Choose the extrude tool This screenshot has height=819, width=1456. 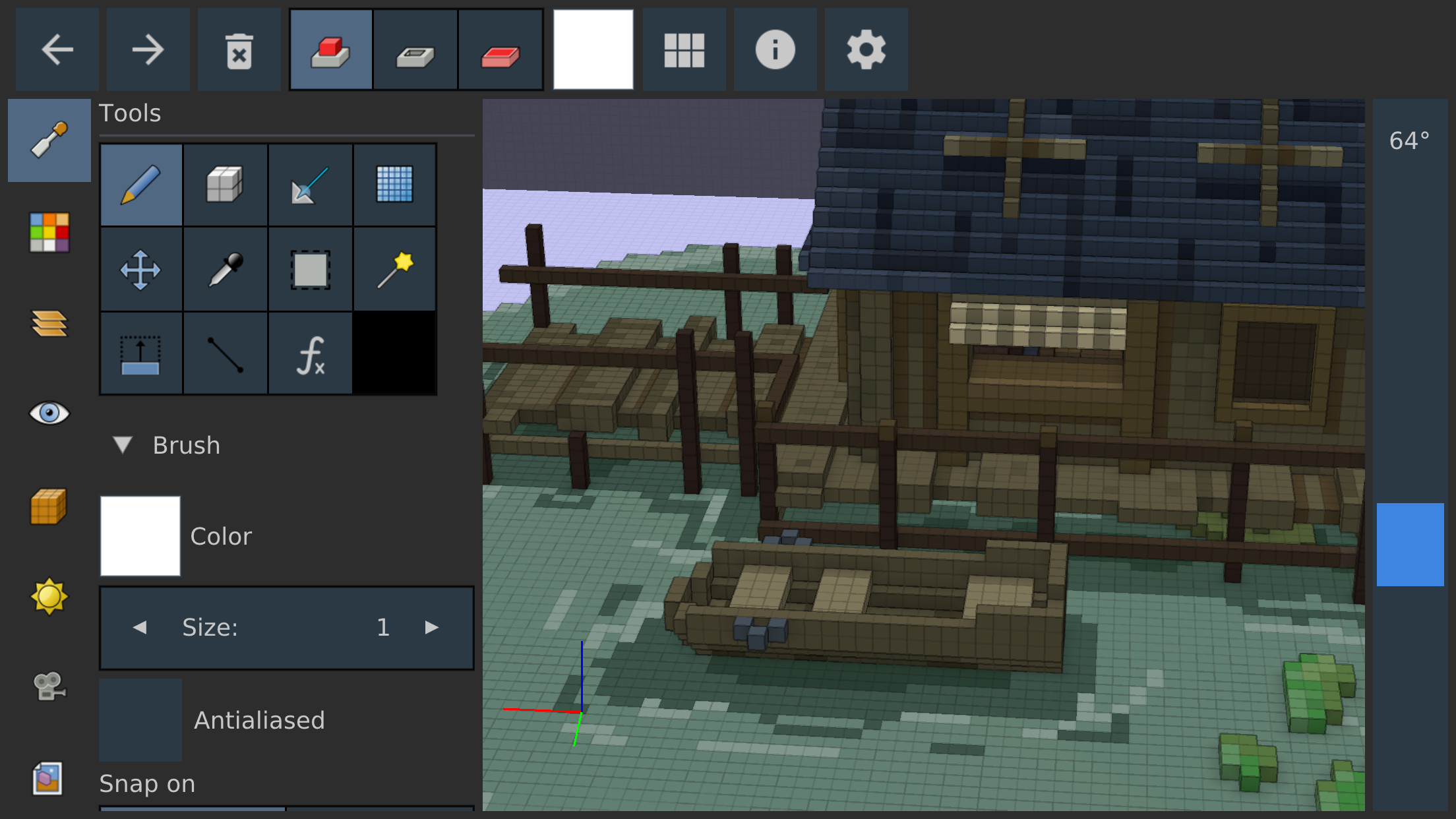[141, 354]
